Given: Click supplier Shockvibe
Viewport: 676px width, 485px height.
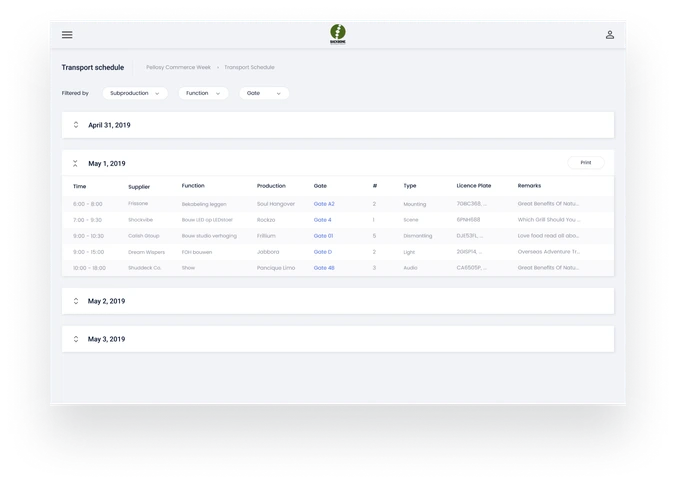Looking at the screenshot, I should tap(141, 220).
